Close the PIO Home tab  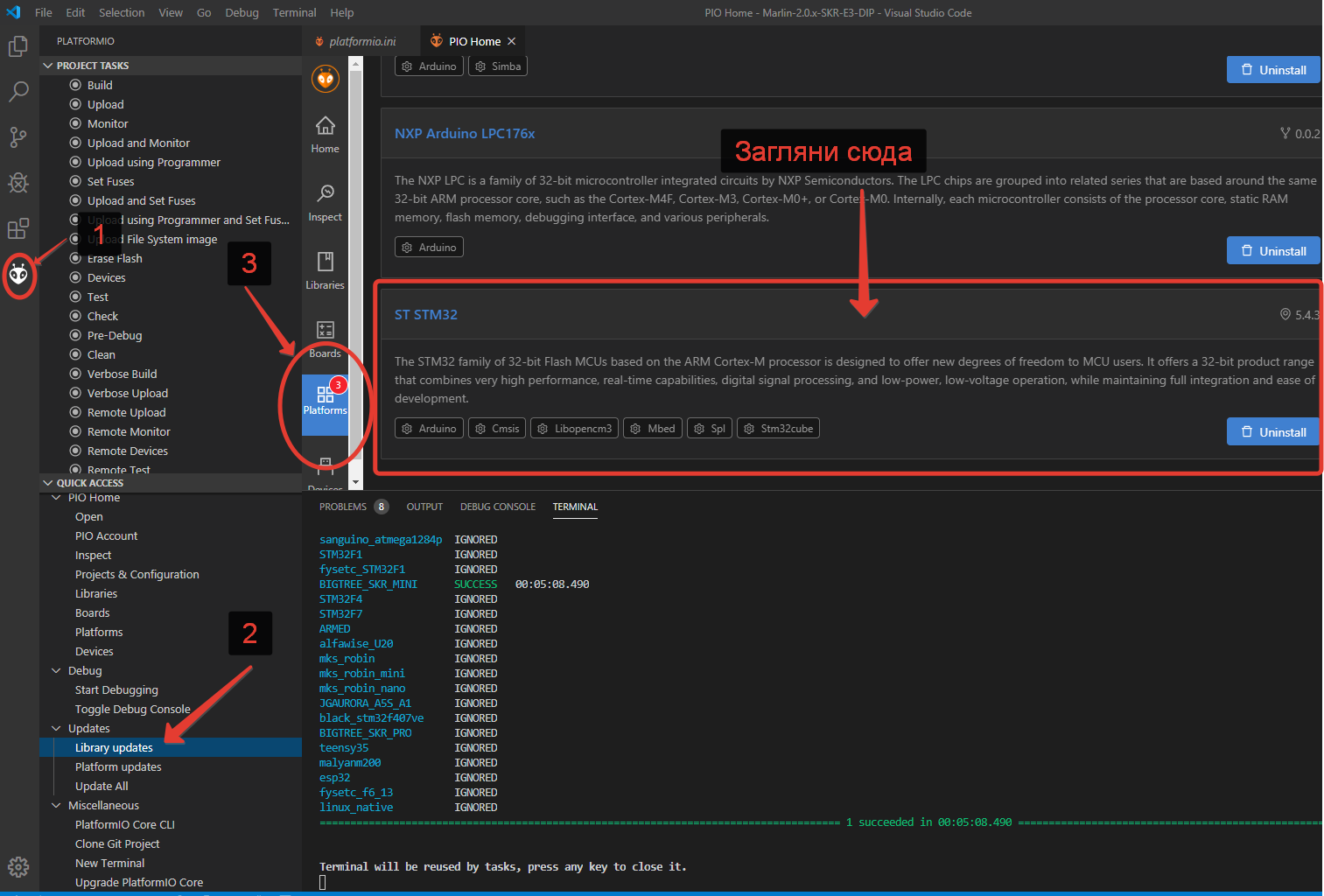512,41
